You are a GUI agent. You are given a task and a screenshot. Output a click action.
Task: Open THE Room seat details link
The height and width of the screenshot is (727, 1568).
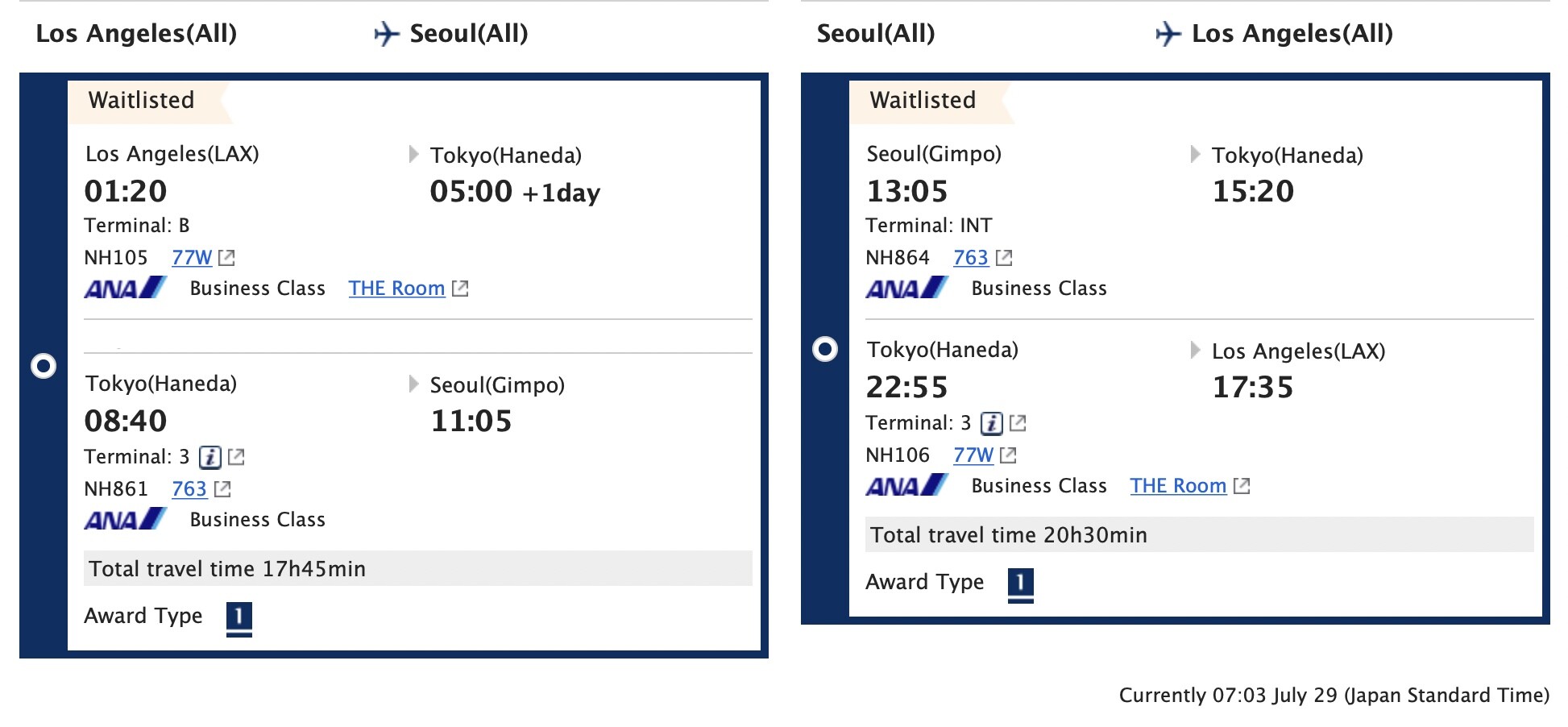pyautogui.click(x=396, y=288)
